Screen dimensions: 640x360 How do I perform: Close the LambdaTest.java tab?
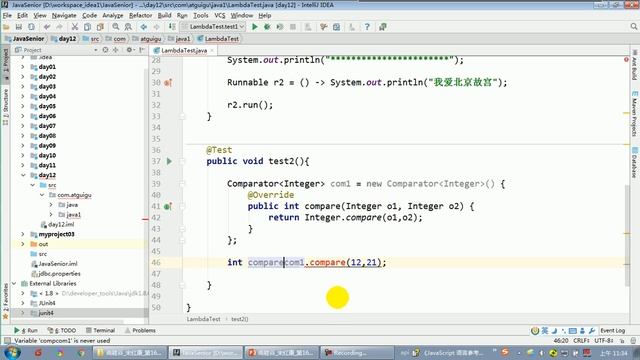pos(212,51)
